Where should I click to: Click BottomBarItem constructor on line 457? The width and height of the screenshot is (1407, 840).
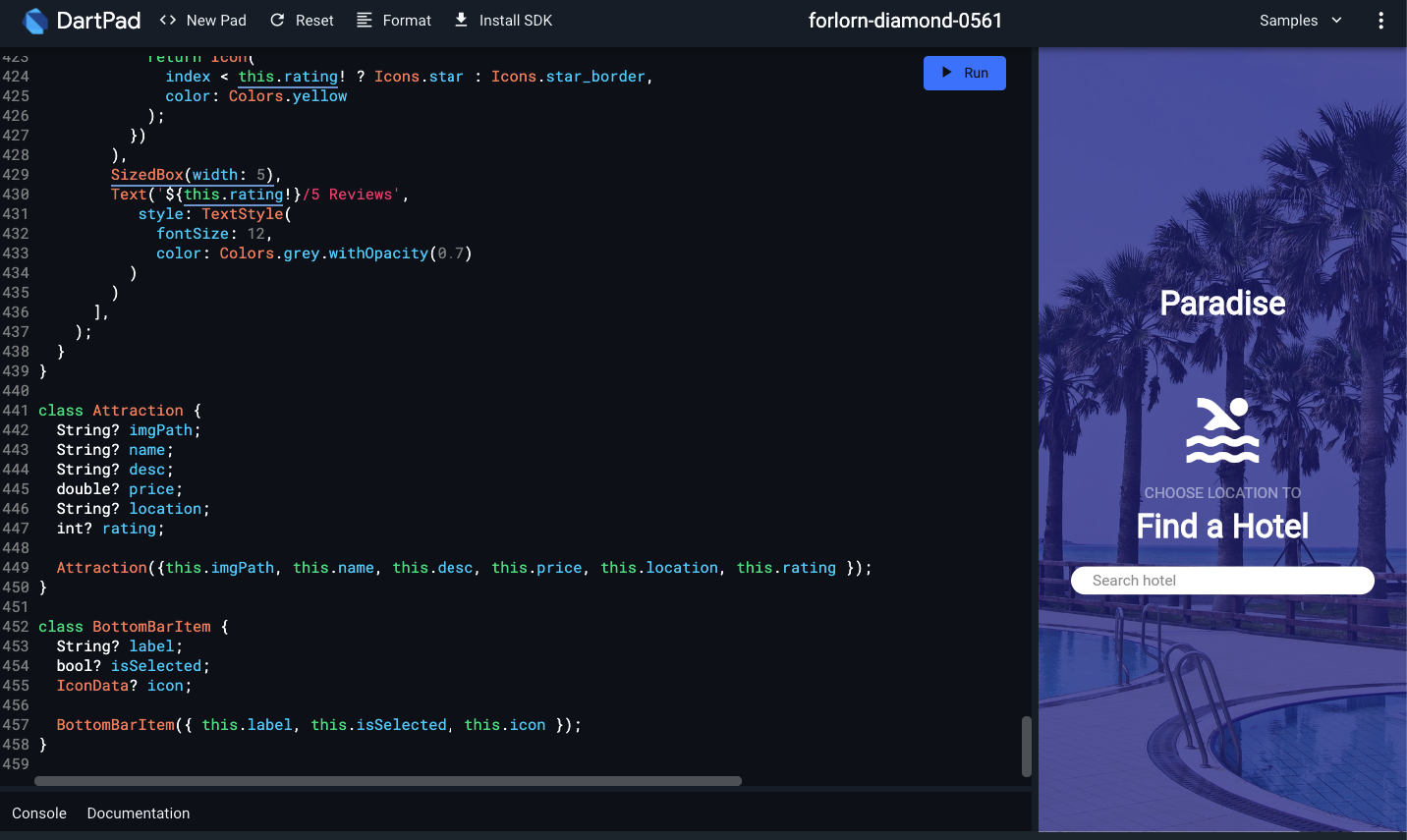point(318,725)
